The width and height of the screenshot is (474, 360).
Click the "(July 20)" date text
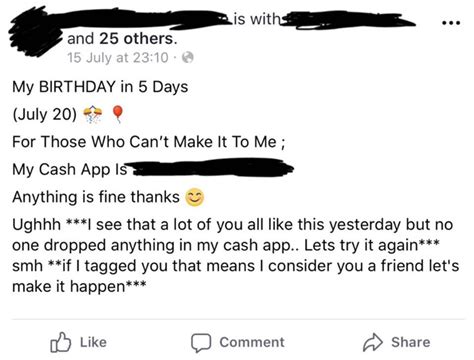click(44, 115)
